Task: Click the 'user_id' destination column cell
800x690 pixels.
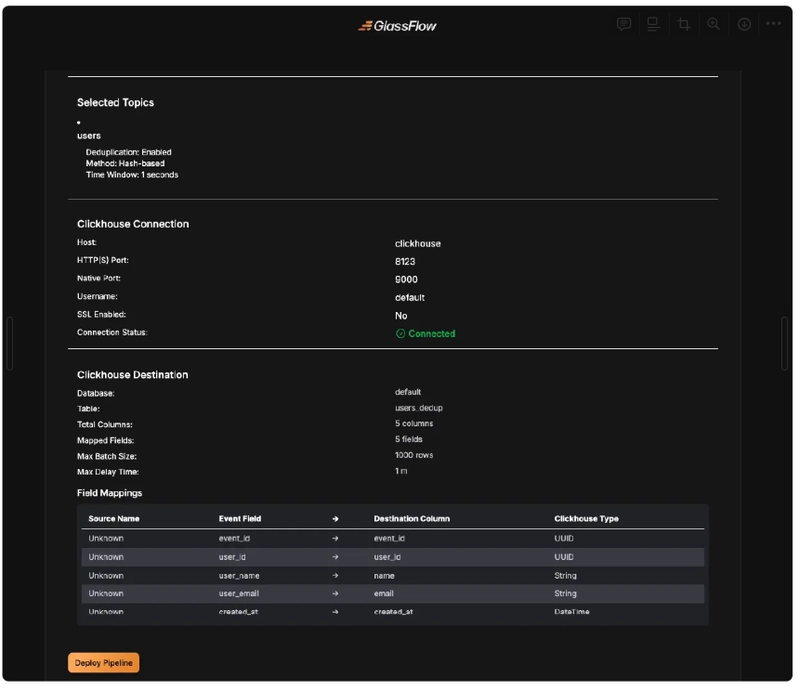Action: pos(387,557)
